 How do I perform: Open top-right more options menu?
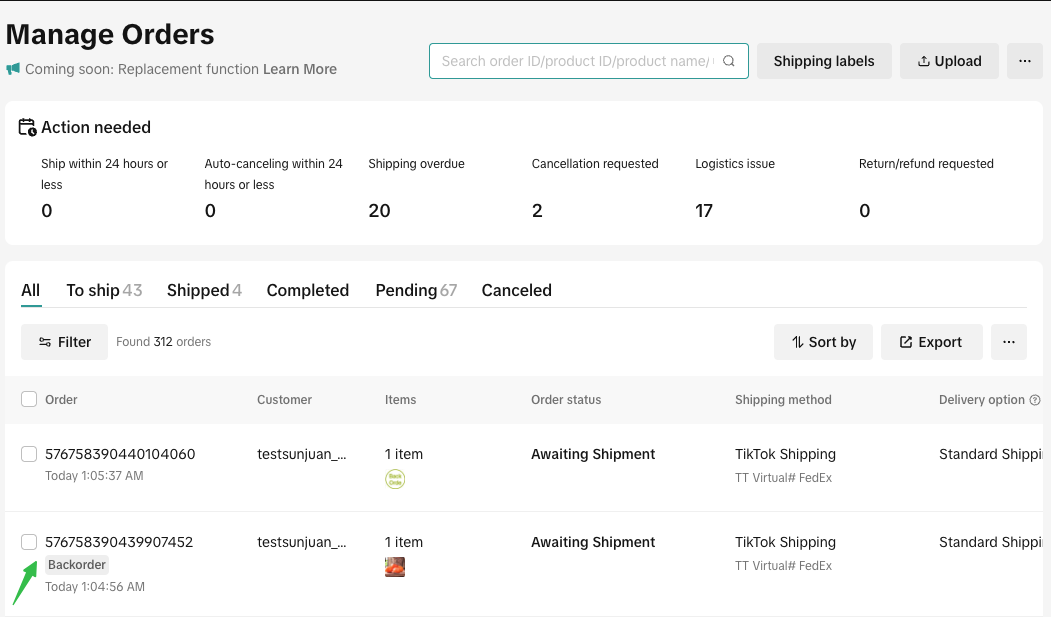coord(1024,61)
